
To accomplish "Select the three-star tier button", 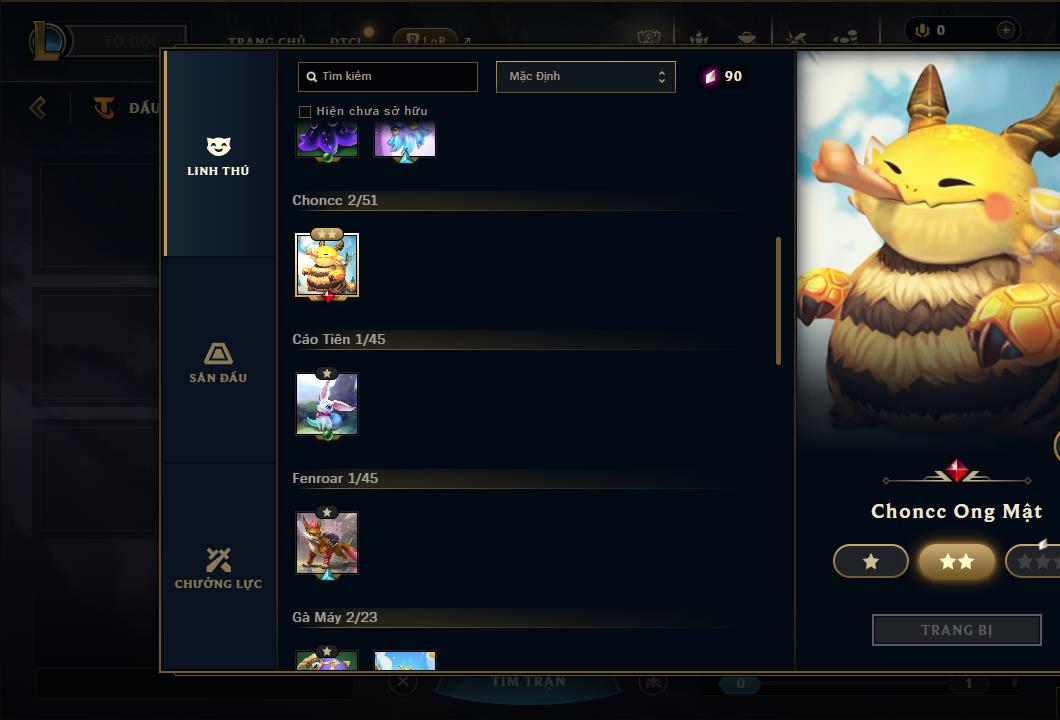I will point(1032,561).
